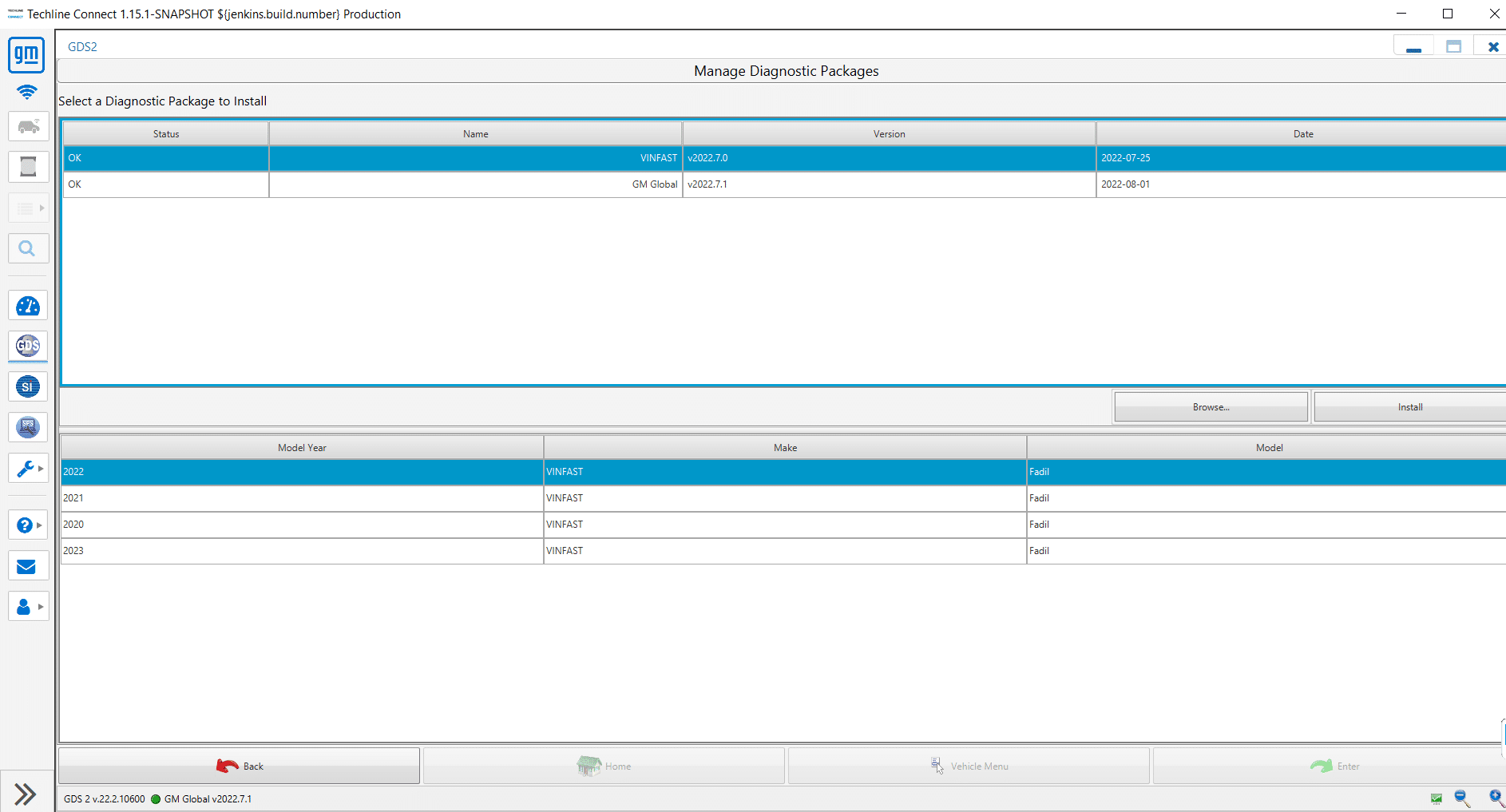Click the Enter button with the green arrow
The width and height of the screenshot is (1506, 812).
pyautogui.click(x=1330, y=766)
